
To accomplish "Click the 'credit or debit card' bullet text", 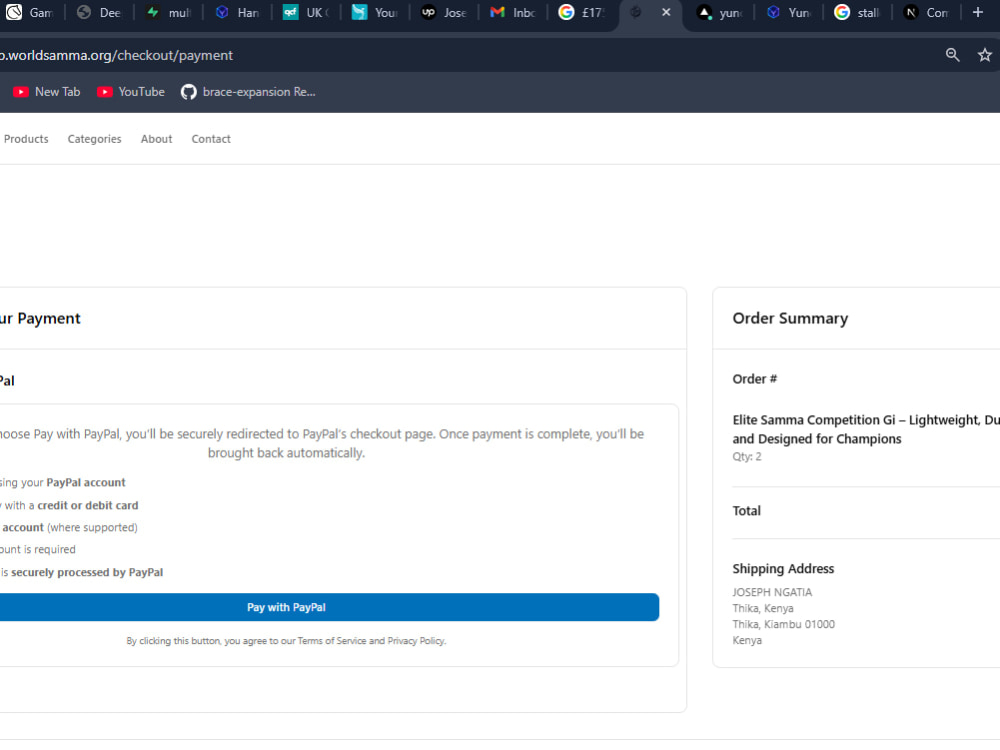I will click(x=87, y=505).
